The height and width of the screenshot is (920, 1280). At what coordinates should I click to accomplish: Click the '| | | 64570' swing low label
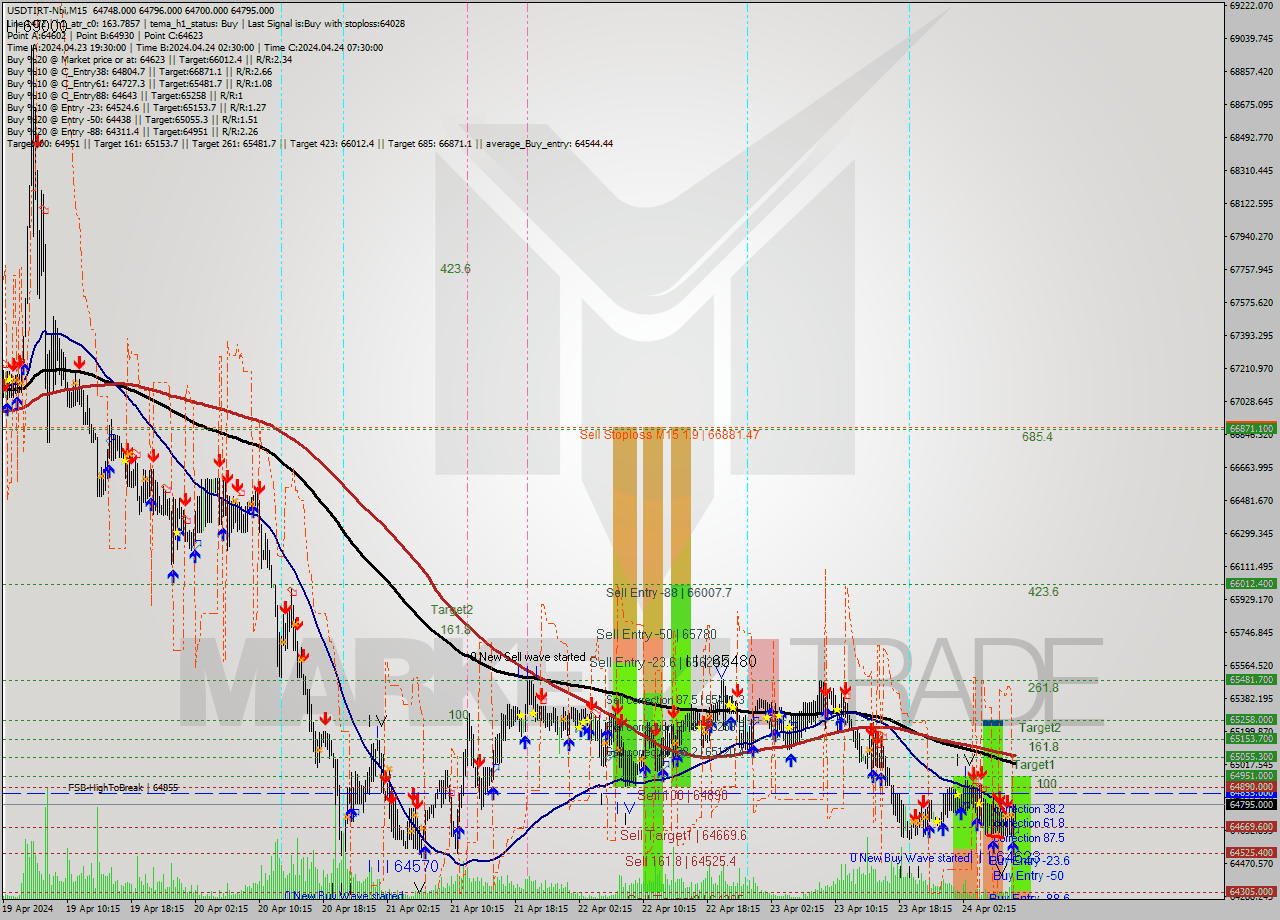tap(404, 866)
